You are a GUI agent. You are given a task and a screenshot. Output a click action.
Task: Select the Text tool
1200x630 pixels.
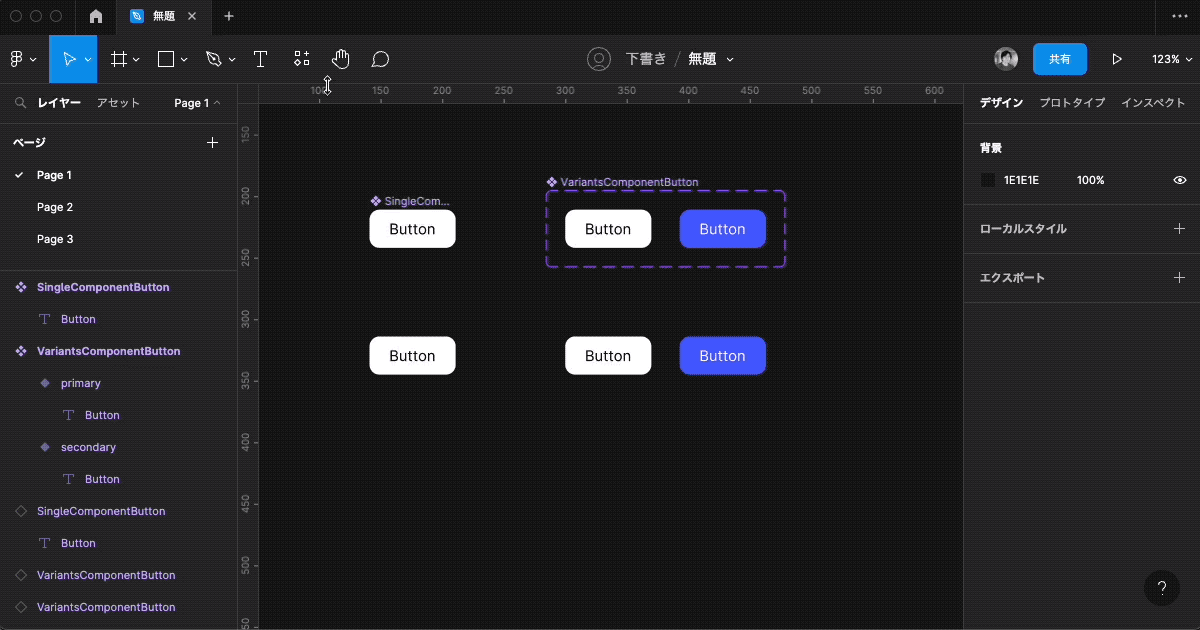click(x=260, y=59)
